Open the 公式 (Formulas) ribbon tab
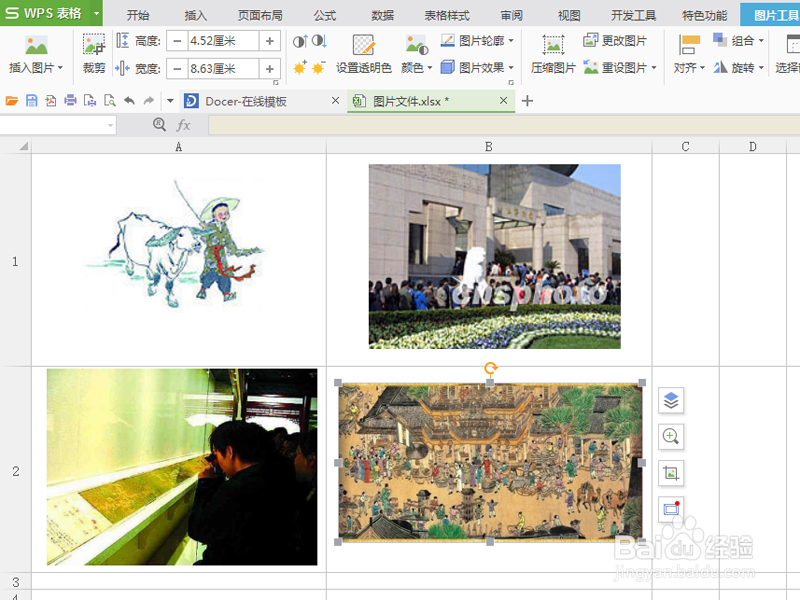 [325, 15]
